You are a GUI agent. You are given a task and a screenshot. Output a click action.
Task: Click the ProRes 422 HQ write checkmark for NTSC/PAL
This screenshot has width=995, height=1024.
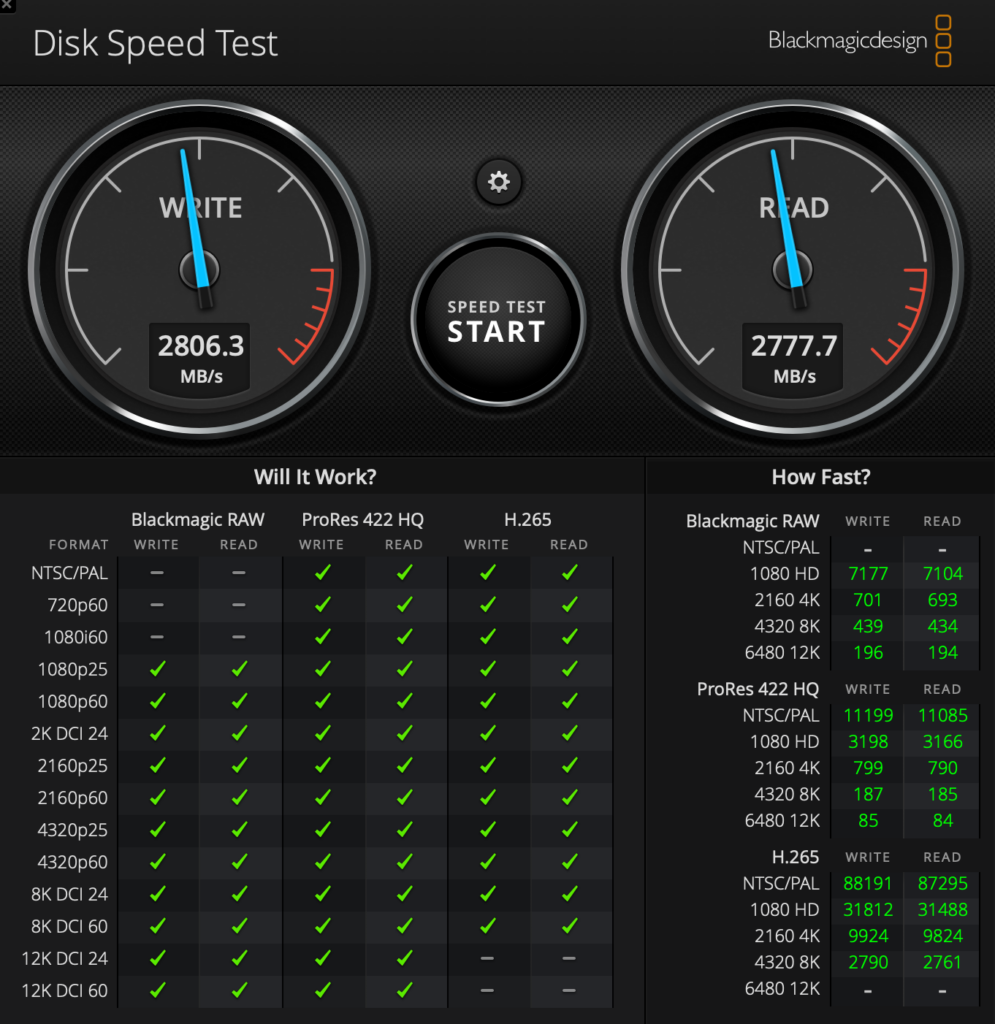(x=322, y=573)
